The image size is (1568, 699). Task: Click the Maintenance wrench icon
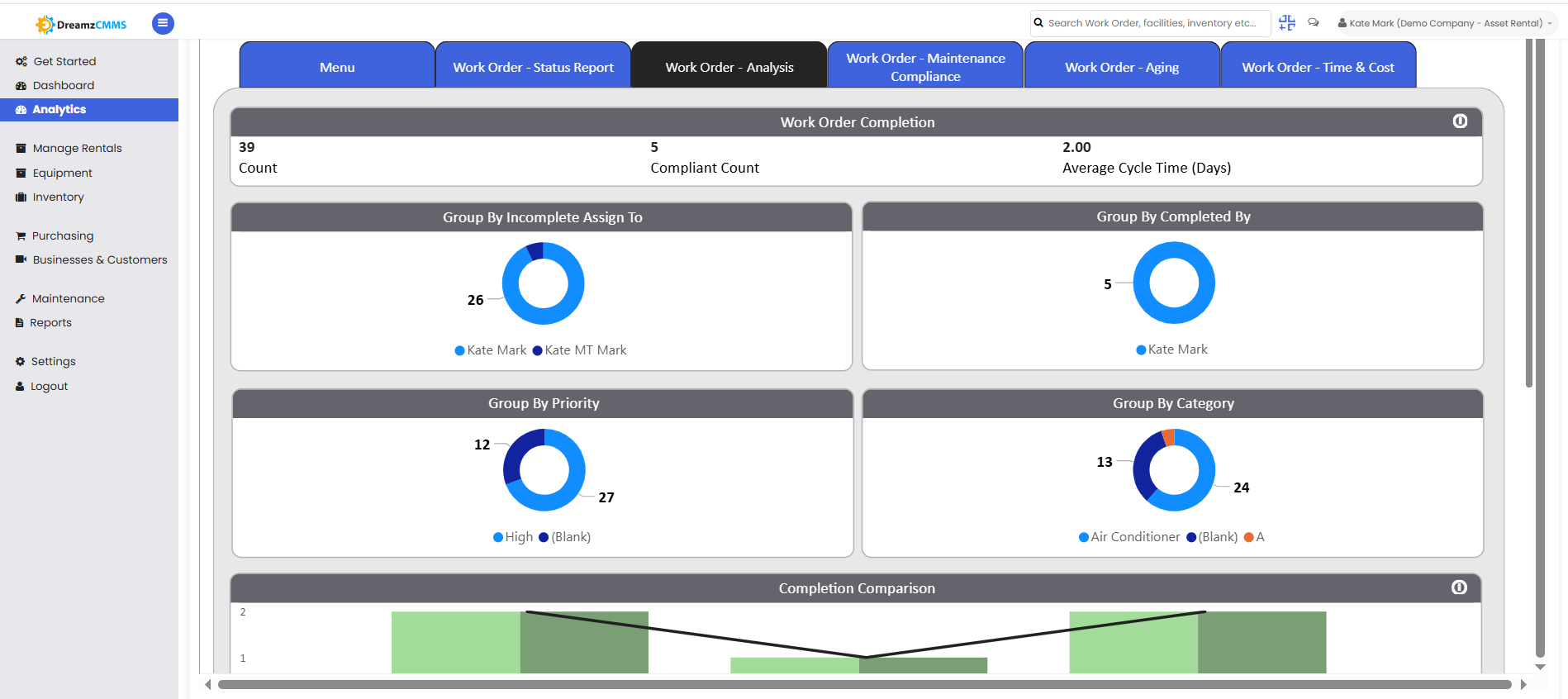(21, 298)
